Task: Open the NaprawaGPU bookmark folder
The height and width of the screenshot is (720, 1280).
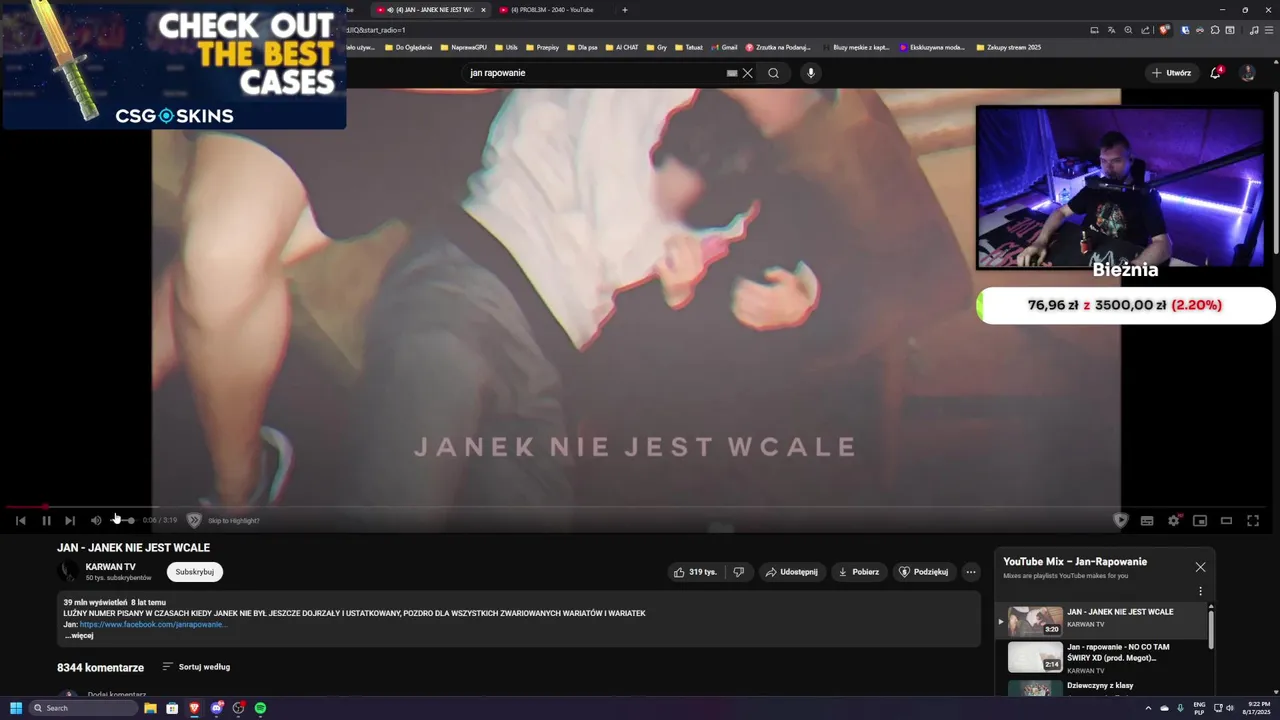Action: click(463, 47)
